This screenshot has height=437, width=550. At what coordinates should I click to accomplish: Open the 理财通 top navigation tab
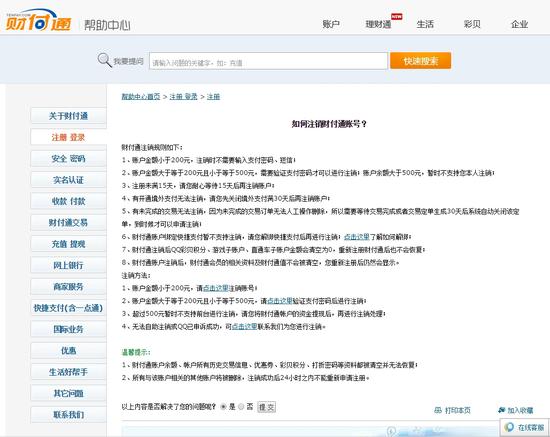378,24
